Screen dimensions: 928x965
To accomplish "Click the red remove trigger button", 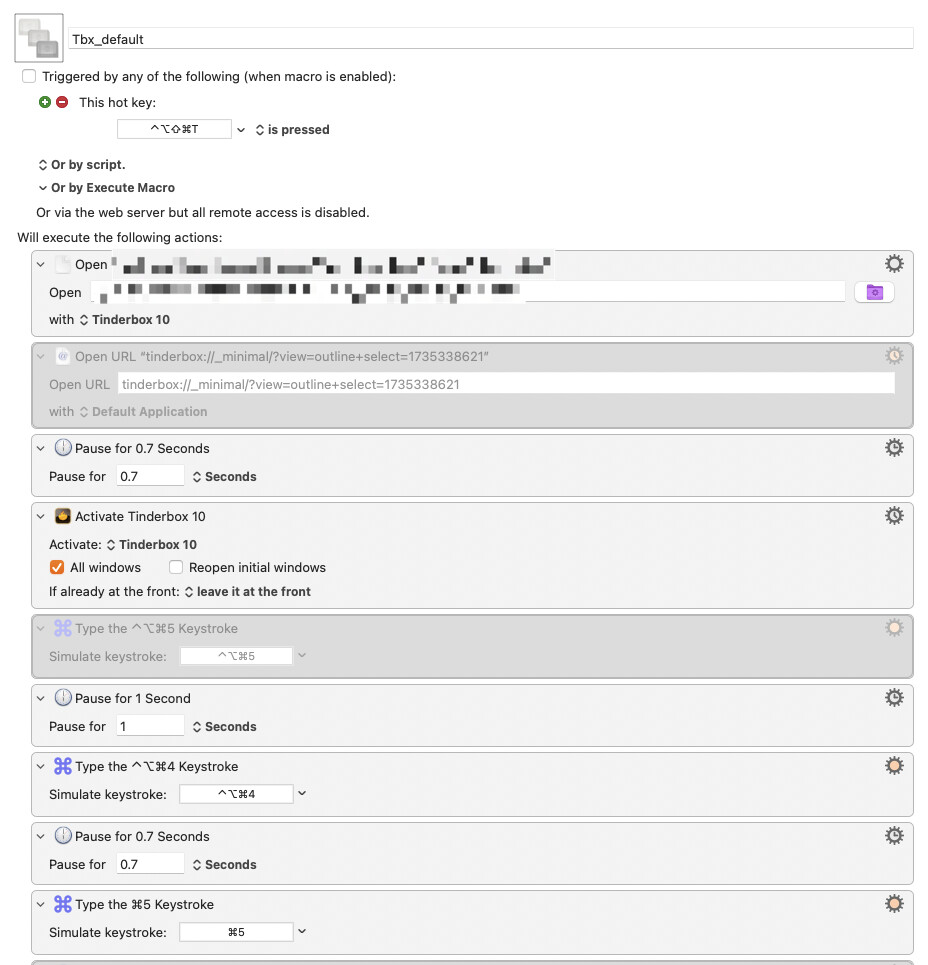I will coord(62,102).
